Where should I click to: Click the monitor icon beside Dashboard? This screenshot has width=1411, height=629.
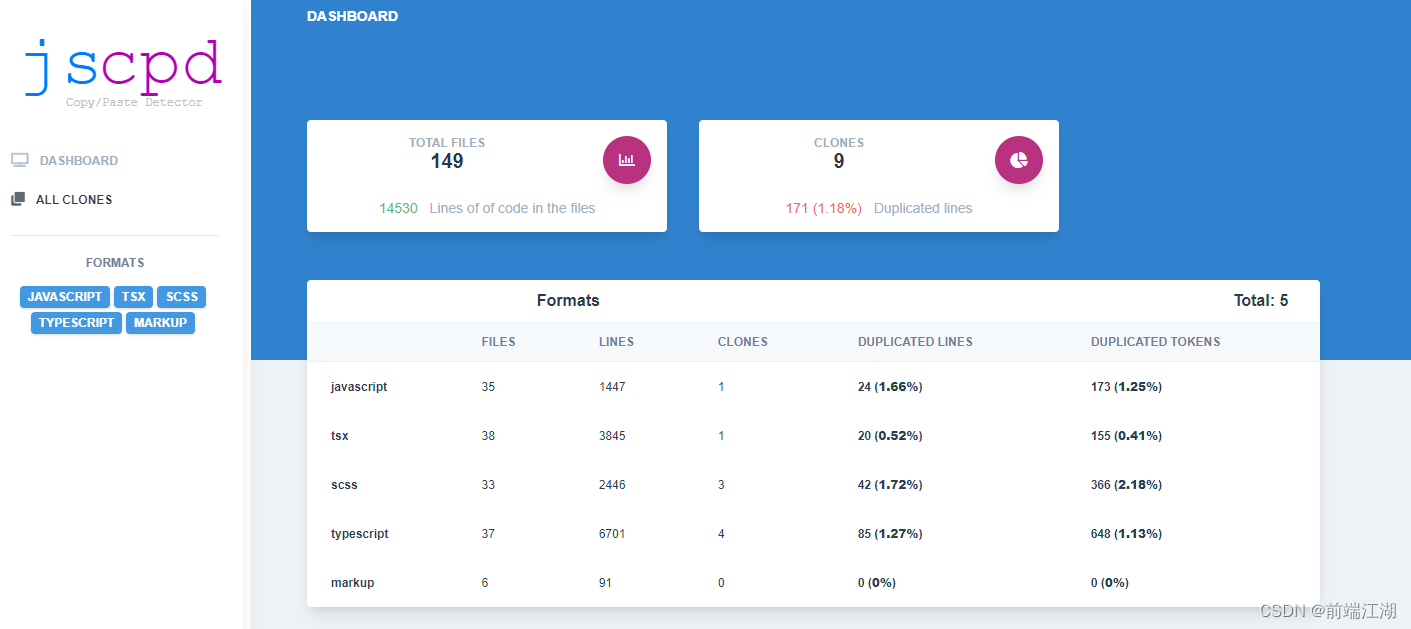click(20, 160)
